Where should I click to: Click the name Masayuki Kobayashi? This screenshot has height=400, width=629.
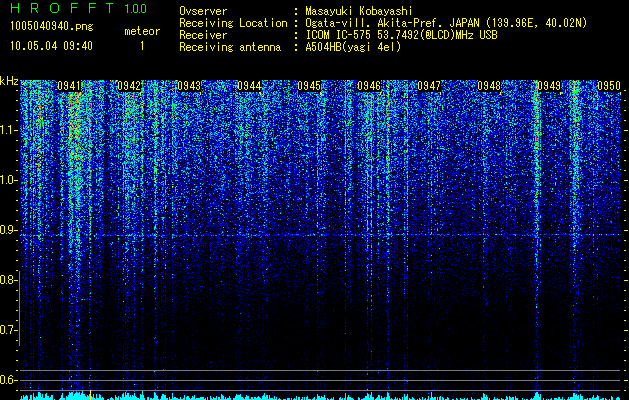click(x=359, y=11)
